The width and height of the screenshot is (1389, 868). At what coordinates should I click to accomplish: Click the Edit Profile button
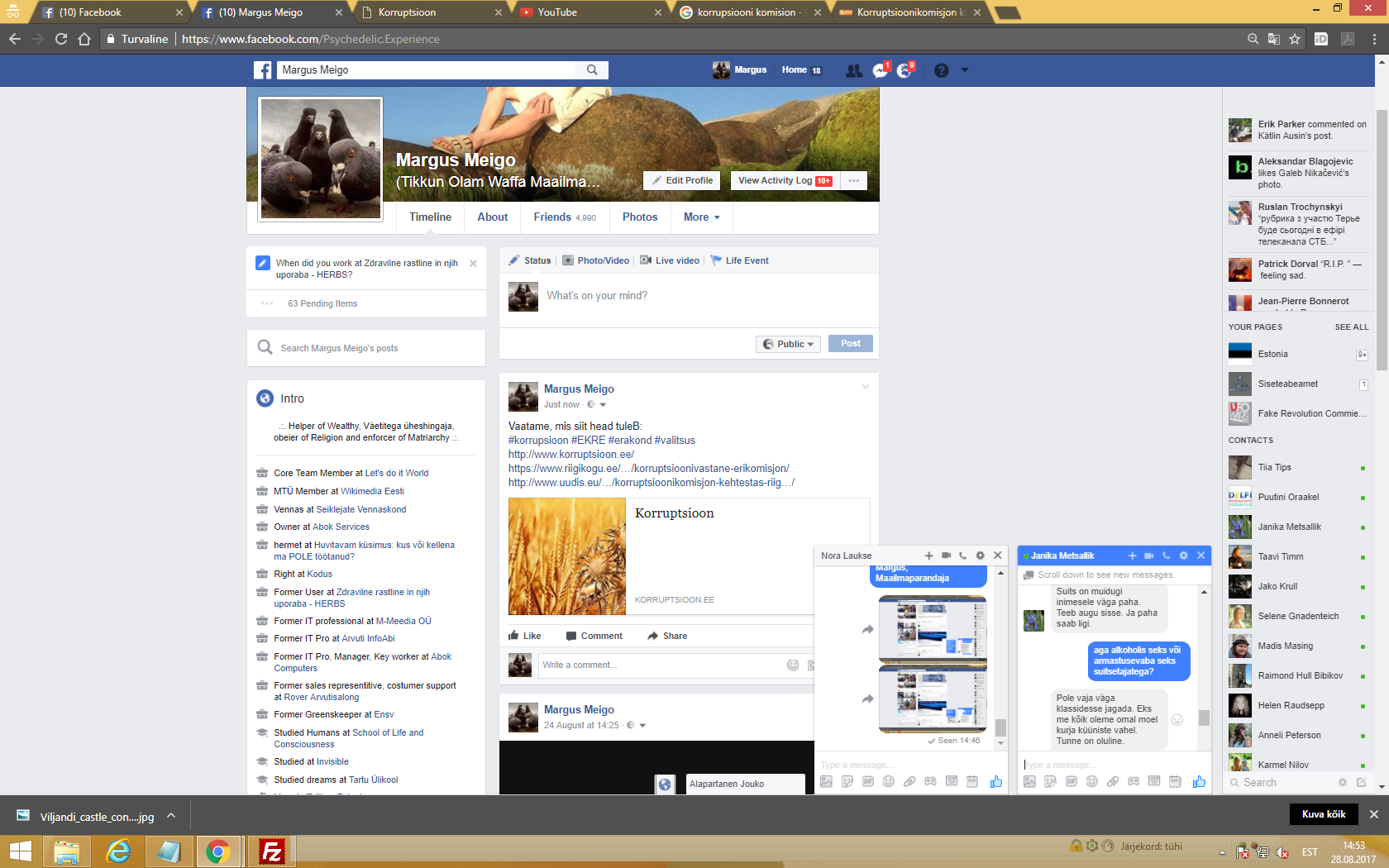pyautogui.click(x=682, y=180)
